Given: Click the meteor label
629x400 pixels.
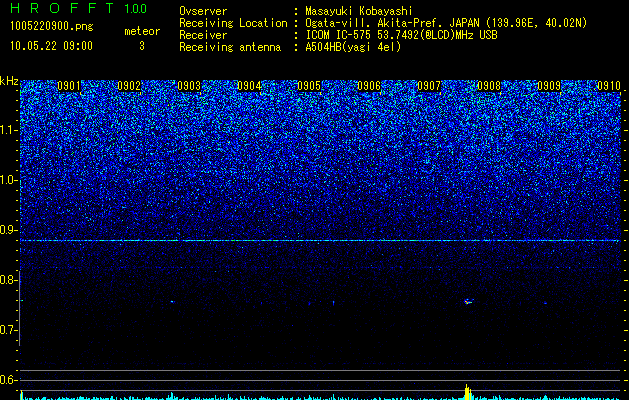Looking at the screenshot, I should [x=142, y=31].
